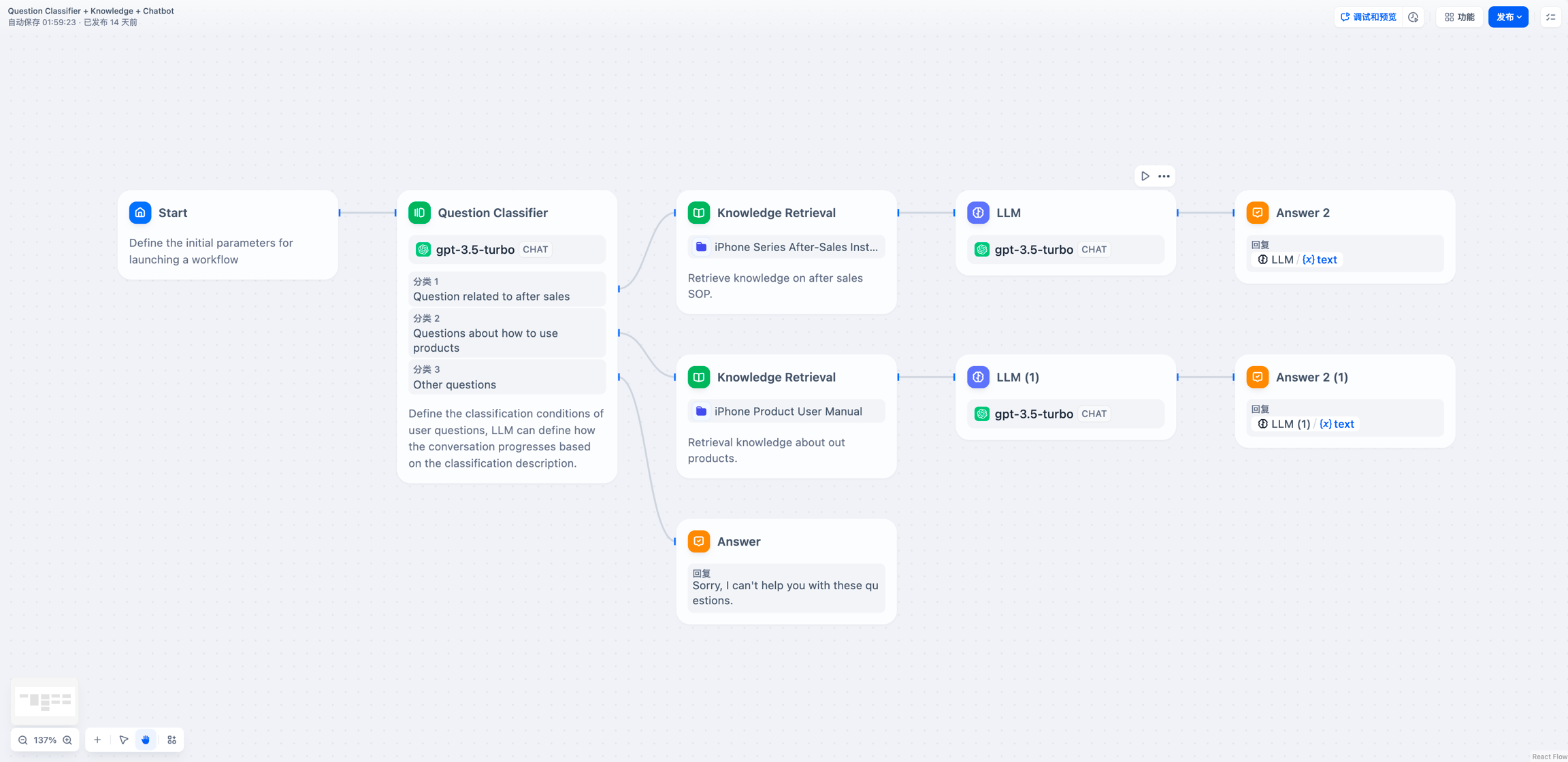Click the Answer 2 node icon
This screenshot has height=762, width=1568.
point(1258,212)
